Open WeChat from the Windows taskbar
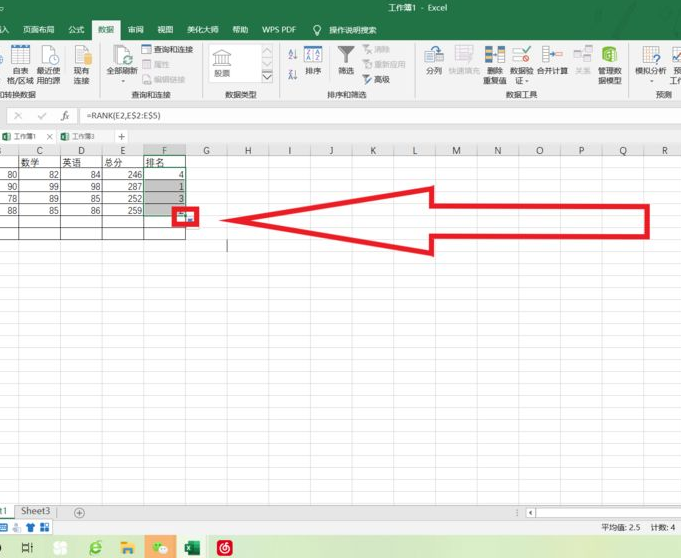This screenshot has height=558, width=681. [160, 547]
